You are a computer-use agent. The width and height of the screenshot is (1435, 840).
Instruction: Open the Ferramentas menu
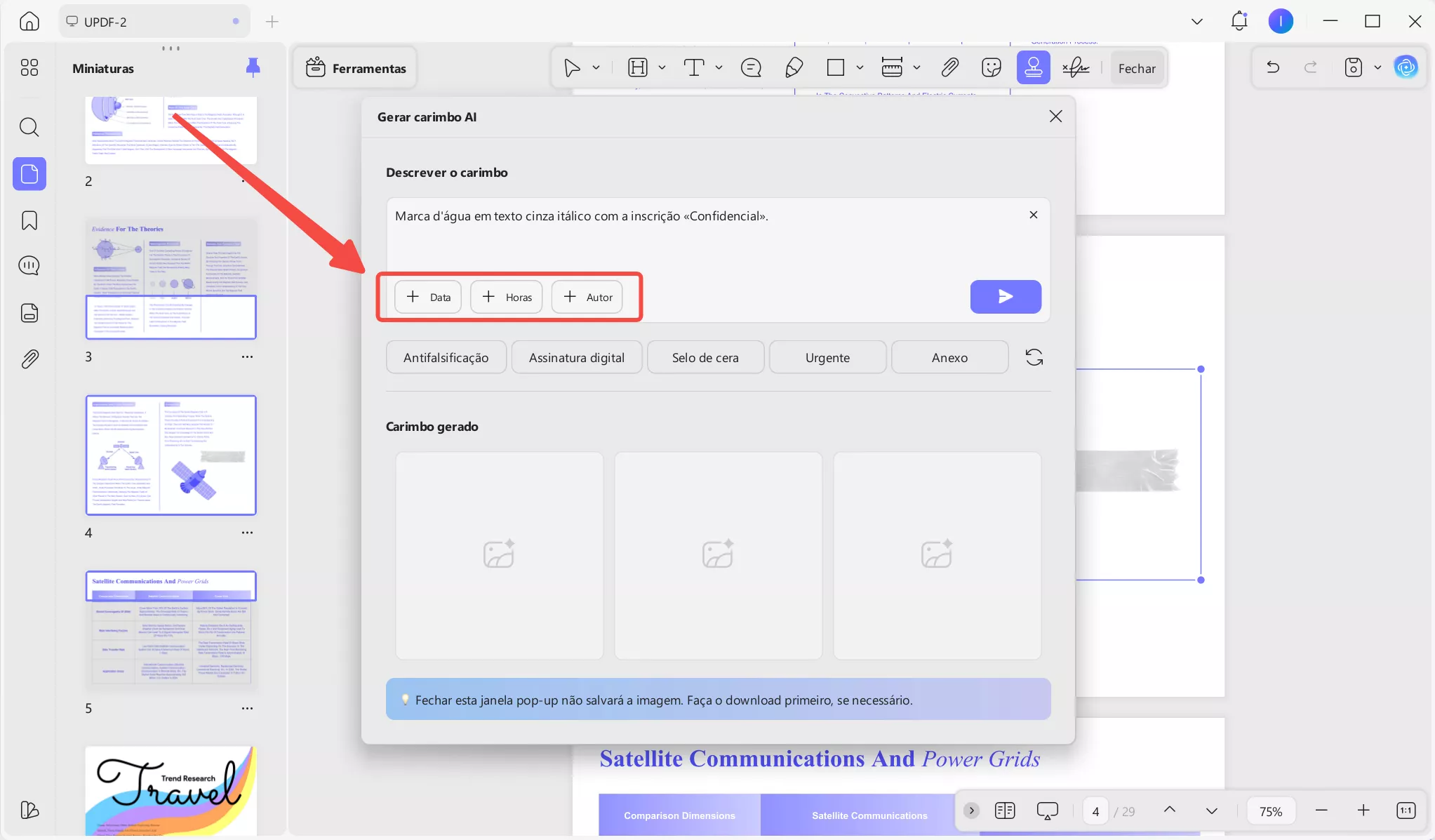(354, 67)
